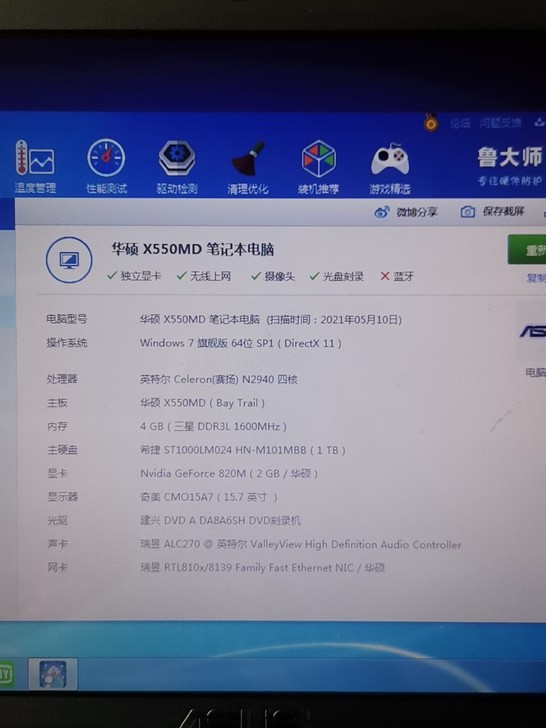Click the 显示器 label
Screen dimensions: 546x728
coord(62,497)
